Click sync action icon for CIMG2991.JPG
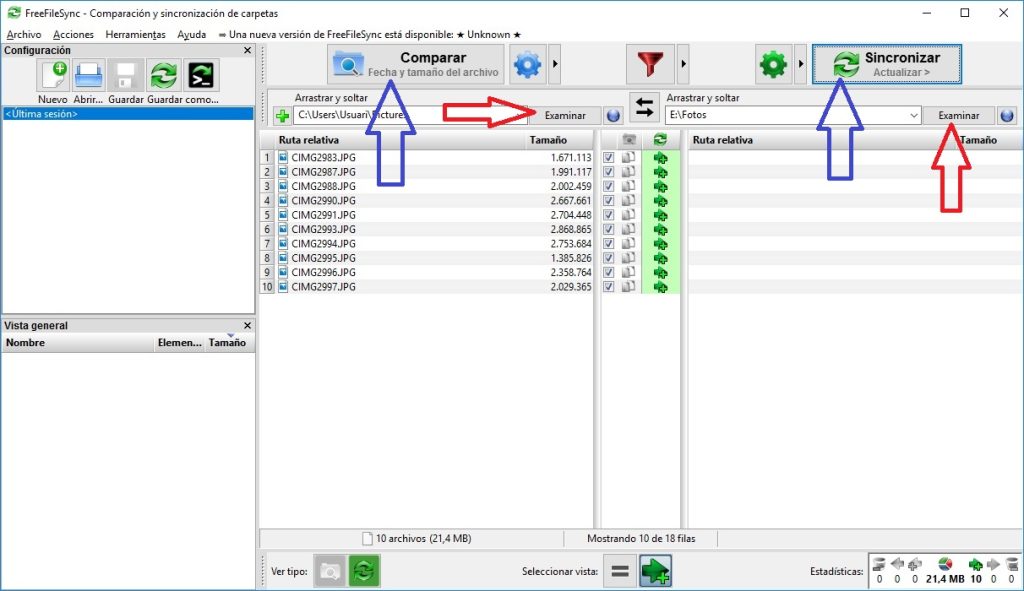 click(x=660, y=216)
